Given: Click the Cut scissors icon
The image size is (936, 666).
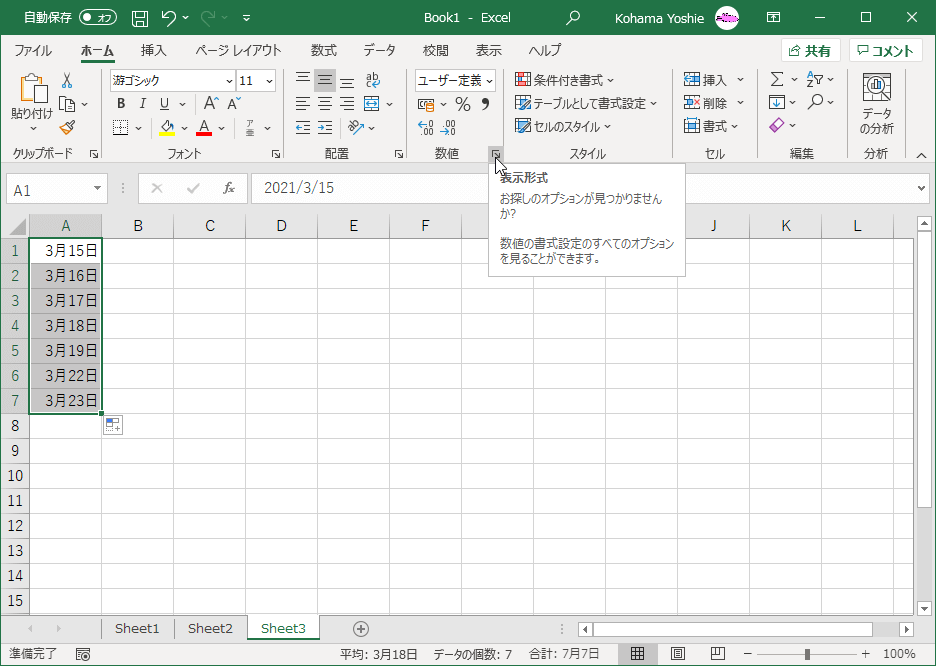Looking at the screenshot, I should pos(67,81).
